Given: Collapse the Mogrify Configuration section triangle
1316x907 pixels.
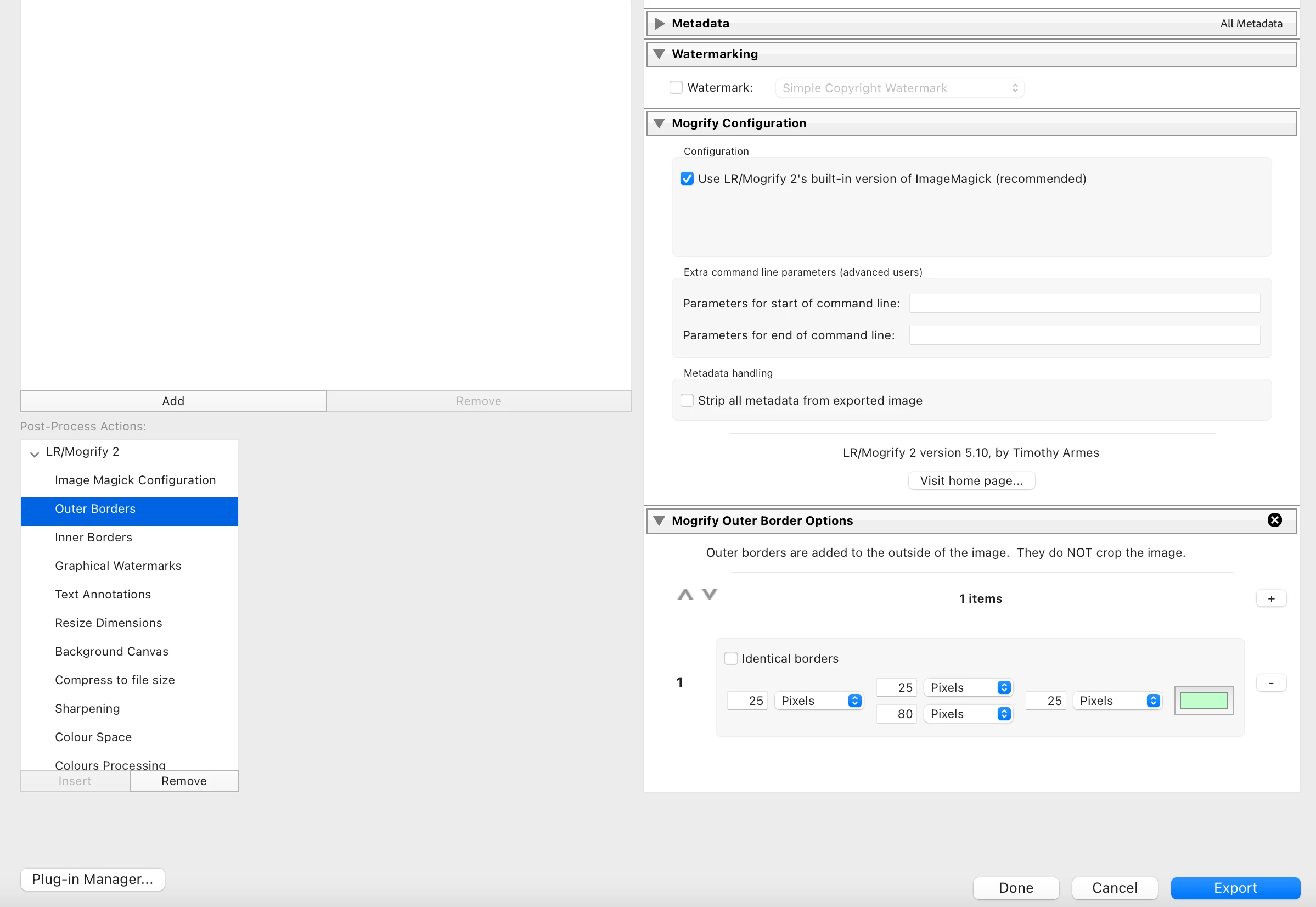Looking at the screenshot, I should [659, 124].
